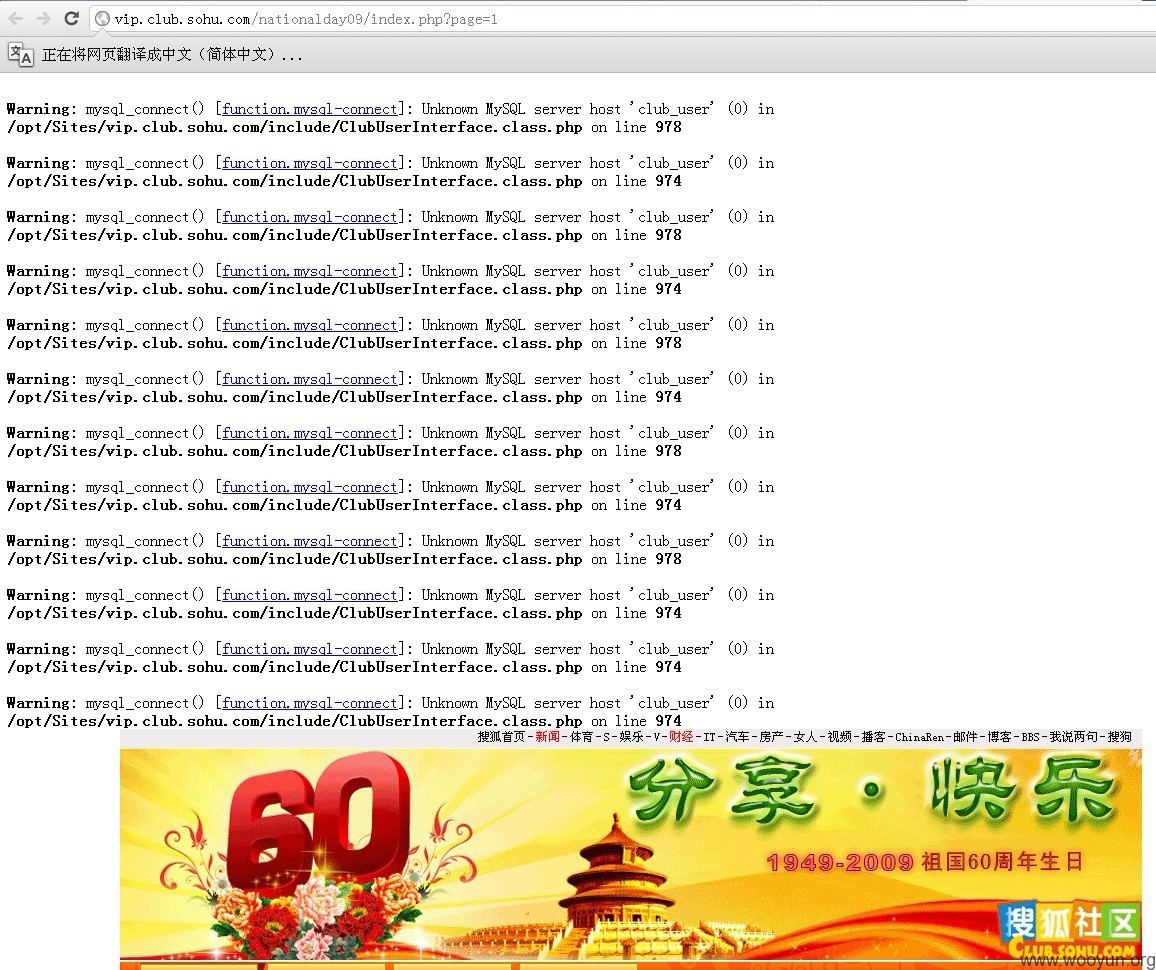This screenshot has width=1156, height=970.
Task: Open the red 新闻 nav link
Action: coord(547,736)
